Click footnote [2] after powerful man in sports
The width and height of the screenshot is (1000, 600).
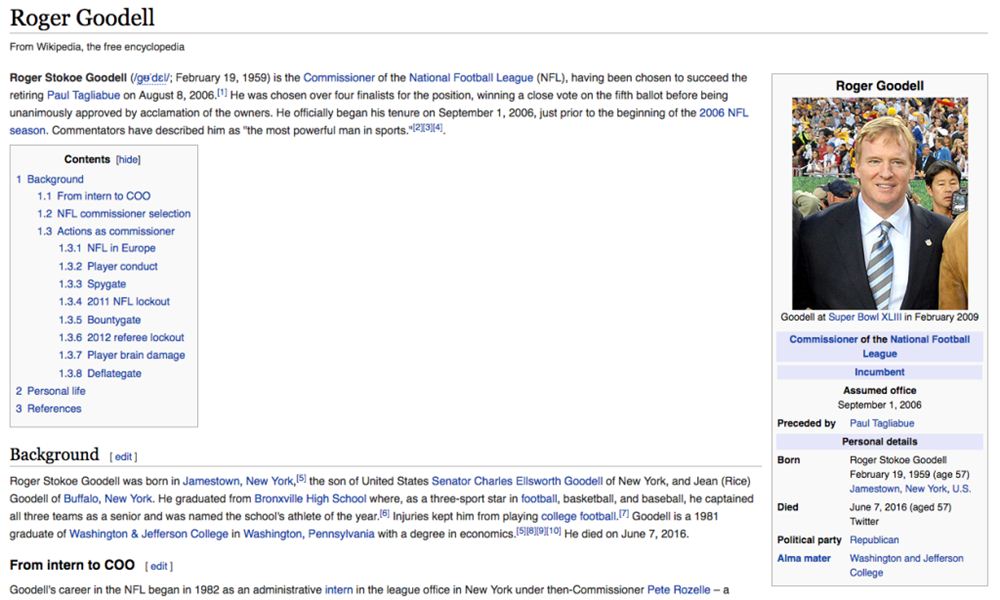[417, 128]
